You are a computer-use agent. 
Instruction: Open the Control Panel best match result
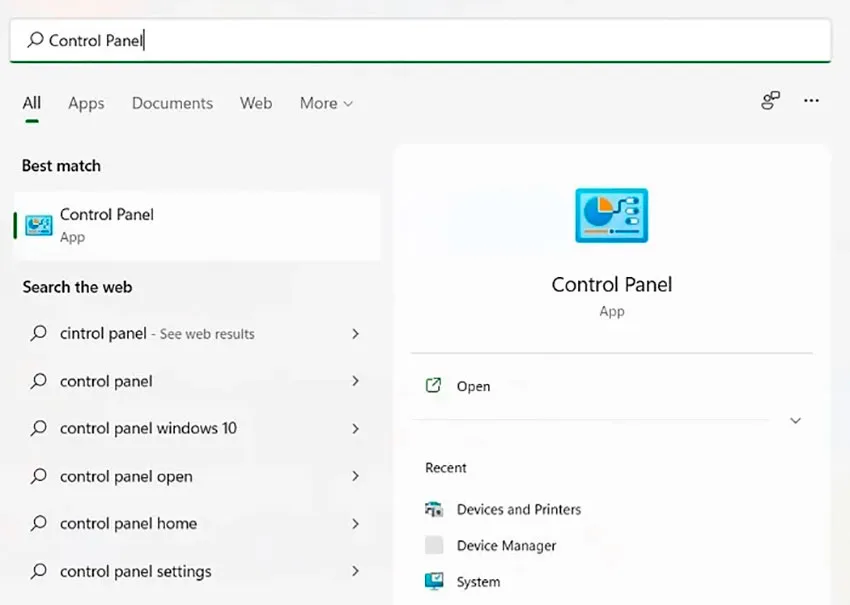(197, 226)
